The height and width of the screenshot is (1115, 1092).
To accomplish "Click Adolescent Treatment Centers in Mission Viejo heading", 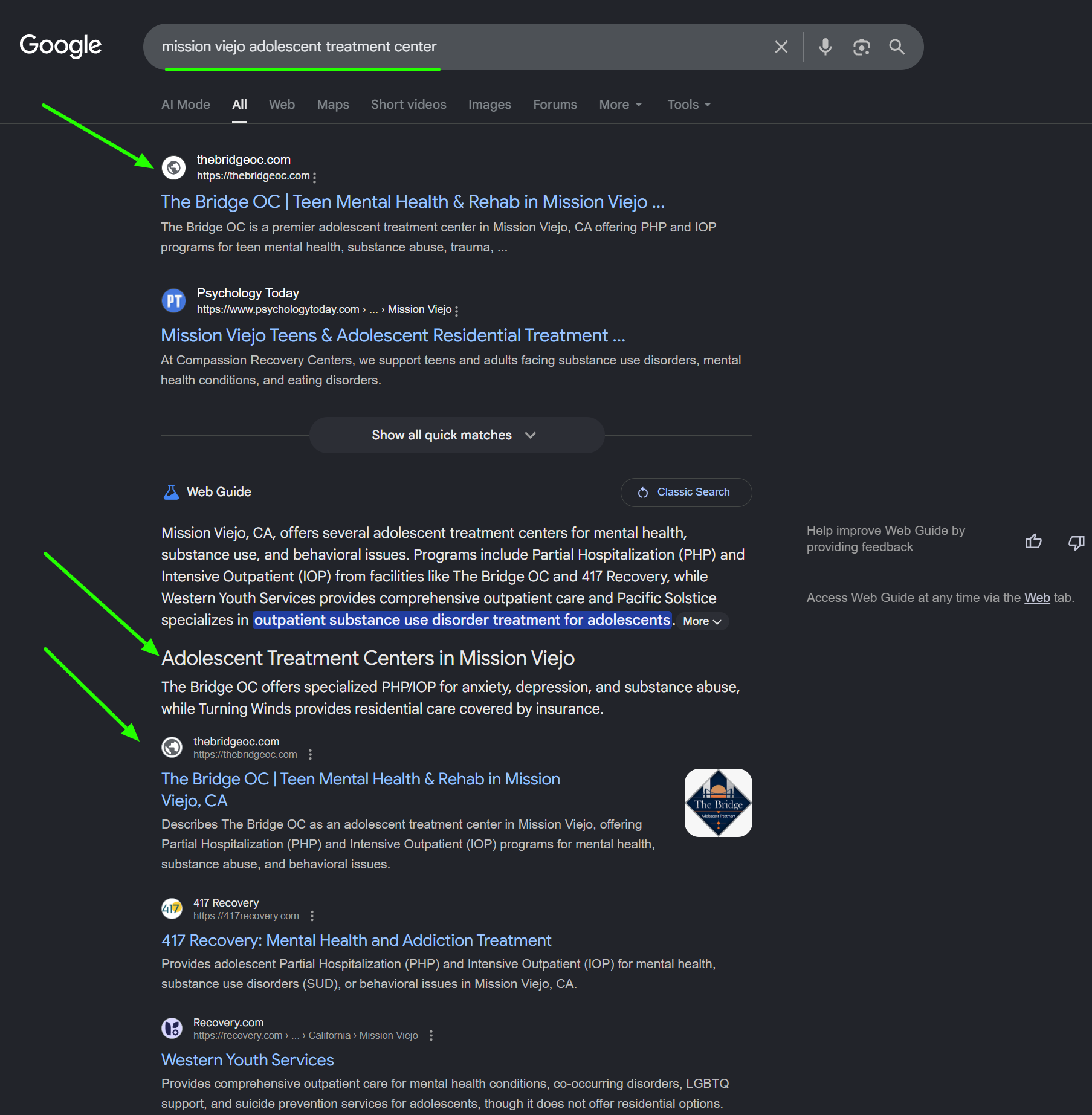I will coord(367,658).
